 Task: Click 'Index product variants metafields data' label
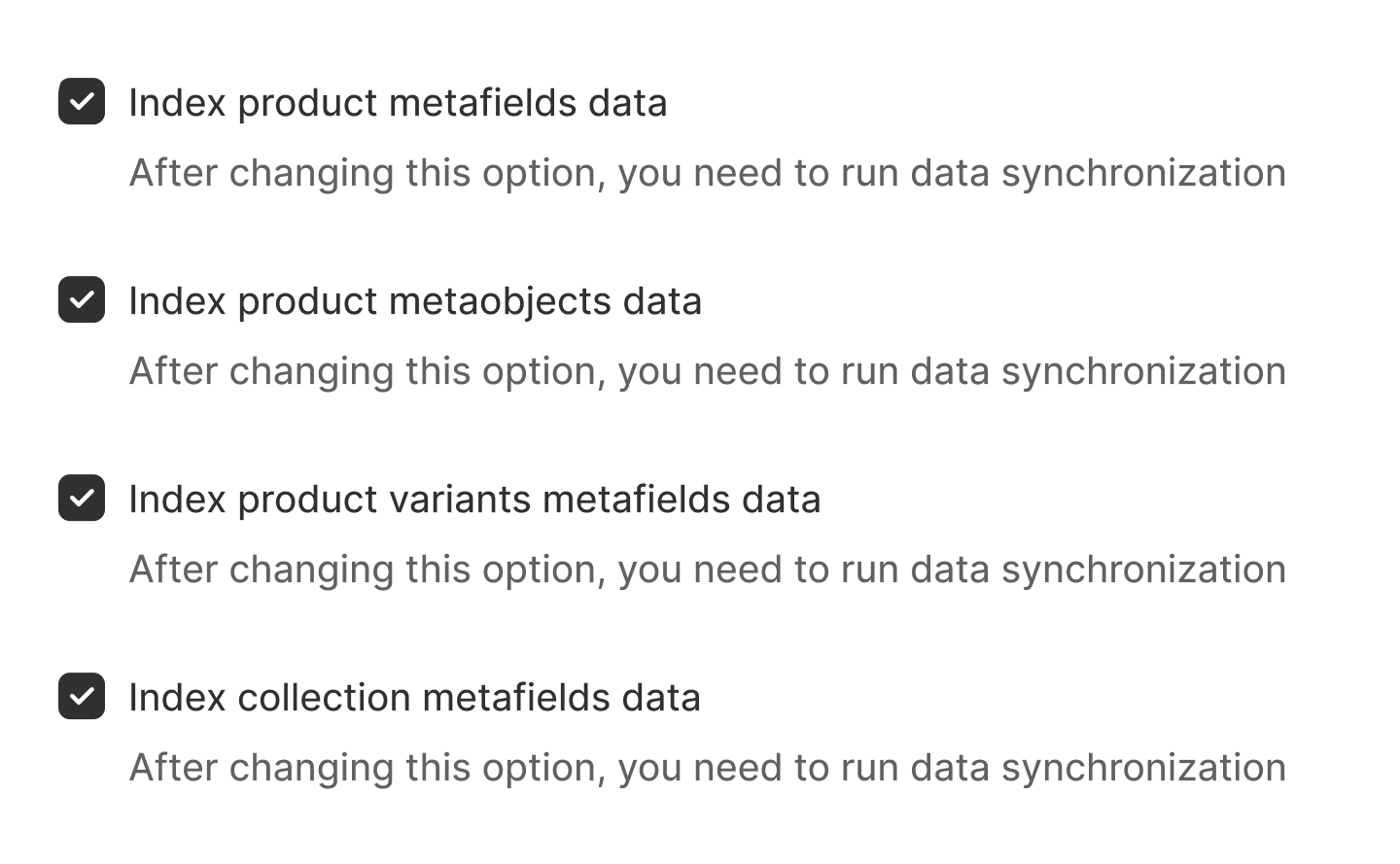pyautogui.click(x=474, y=500)
